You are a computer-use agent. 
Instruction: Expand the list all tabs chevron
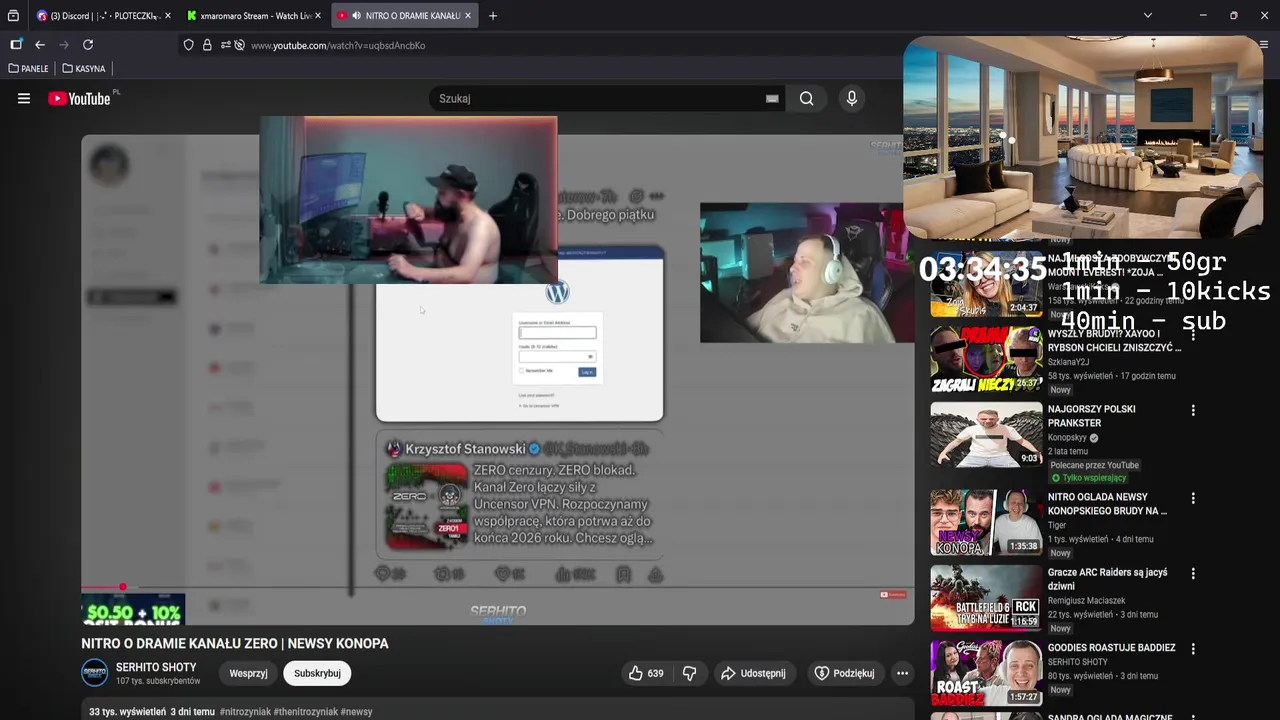[x=1147, y=16]
